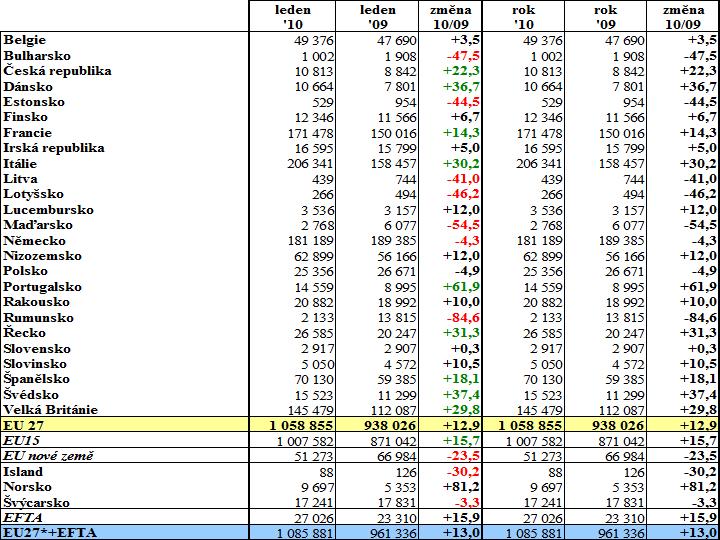Click the Norsko country name
The height and width of the screenshot is (540, 720).
pyautogui.click(x=28, y=487)
